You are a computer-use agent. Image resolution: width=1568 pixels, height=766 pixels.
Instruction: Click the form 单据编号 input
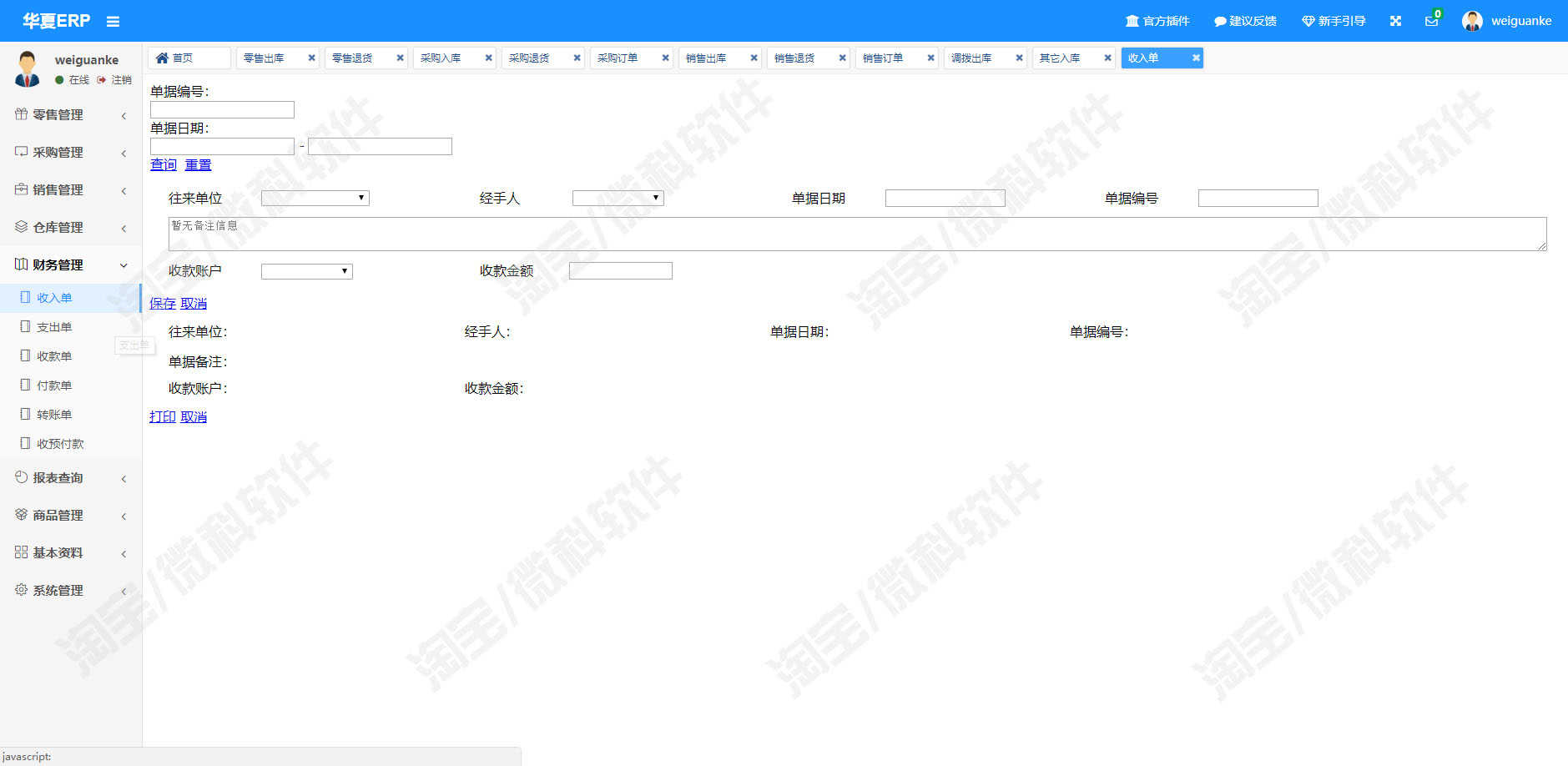pos(1258,198)
